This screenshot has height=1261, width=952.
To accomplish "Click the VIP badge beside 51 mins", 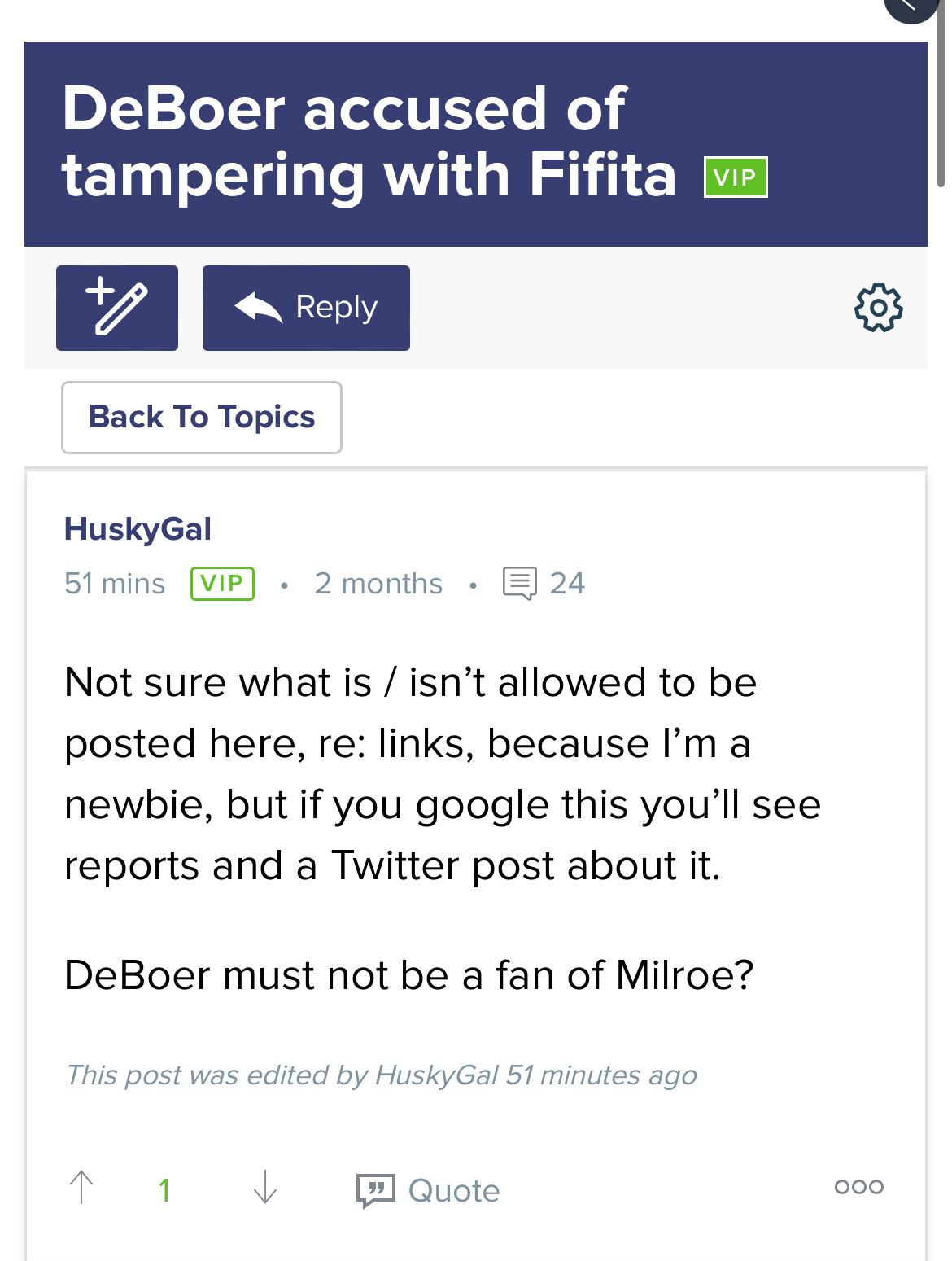I will pyautogui.click(x=222, y=583).
